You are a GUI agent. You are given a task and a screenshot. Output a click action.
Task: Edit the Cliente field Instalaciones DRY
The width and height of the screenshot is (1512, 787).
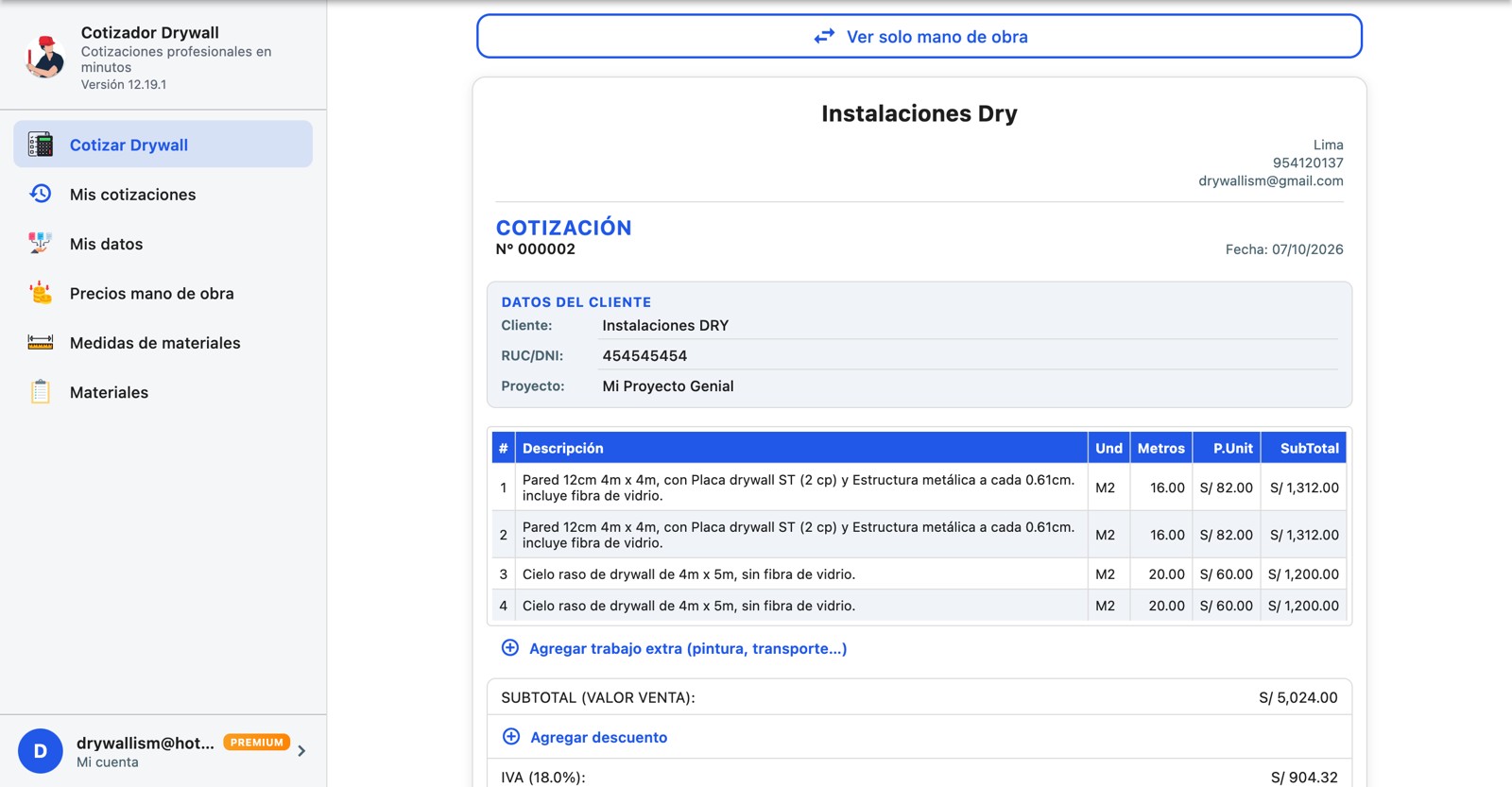[968, 325]
